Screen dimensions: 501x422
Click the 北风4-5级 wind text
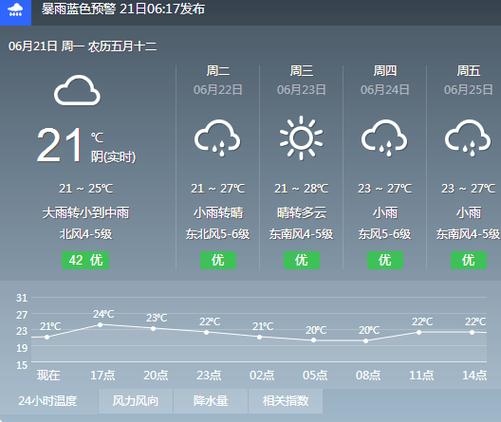click(x=86, y=234)
